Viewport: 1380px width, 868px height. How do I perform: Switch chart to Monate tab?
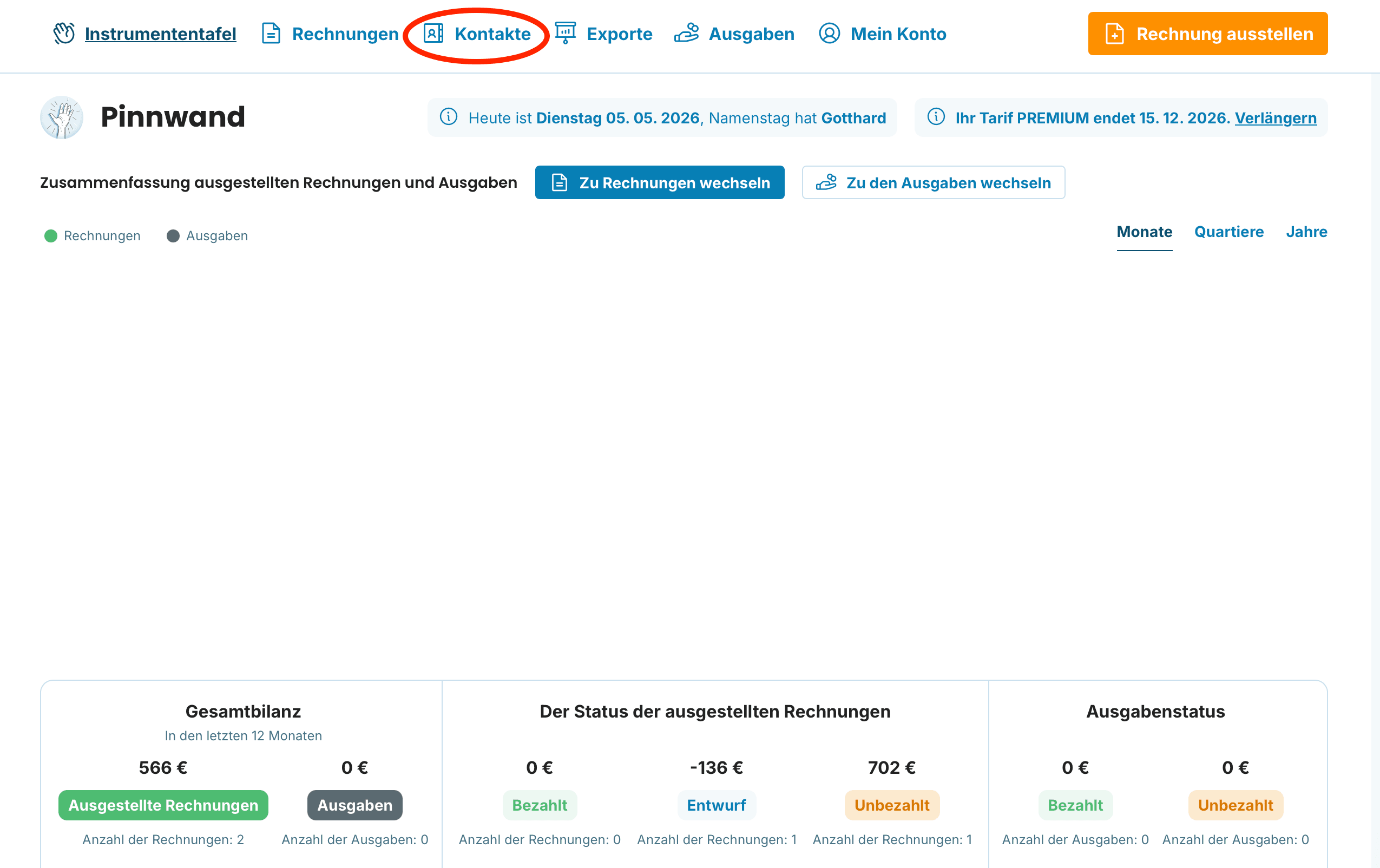click(1145, 232)
